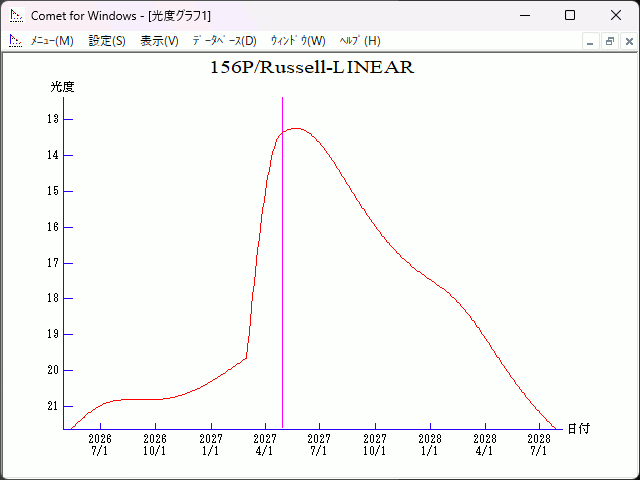Open the 表示(V) view menu
The width and height of the screenshot is (640, 480).
tap(159, 41)
